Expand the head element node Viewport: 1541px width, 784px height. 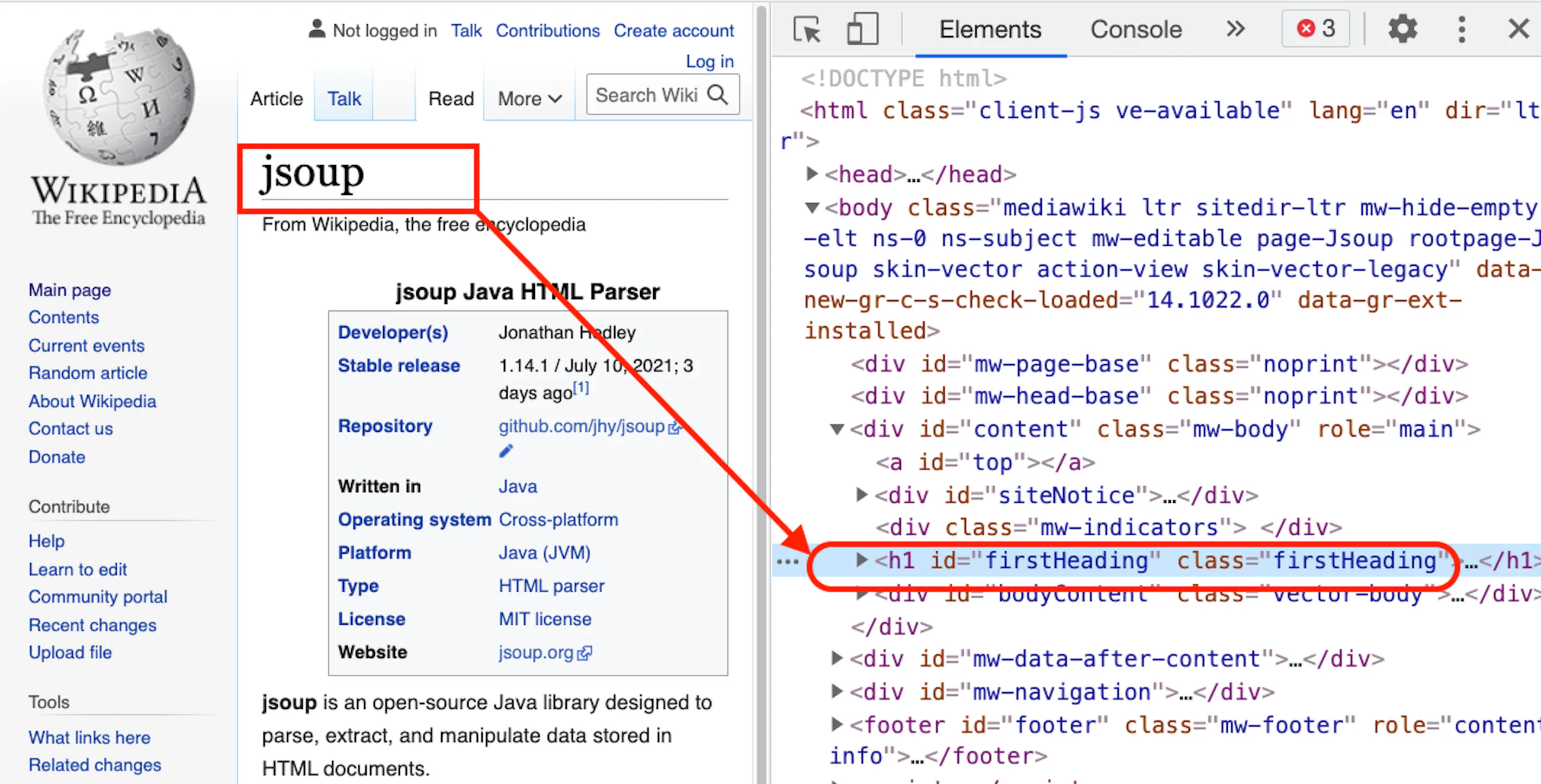[812, 174]
